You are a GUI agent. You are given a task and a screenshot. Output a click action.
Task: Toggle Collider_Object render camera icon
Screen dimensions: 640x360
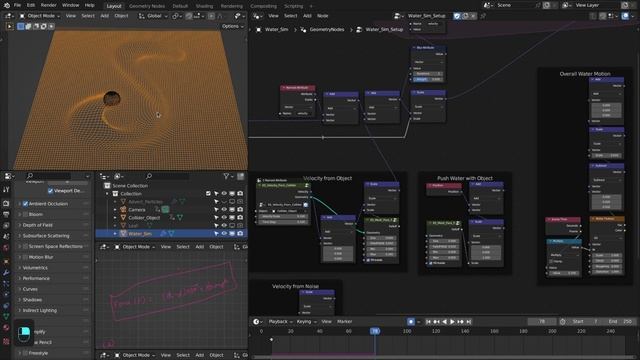[x=240, y=218]
